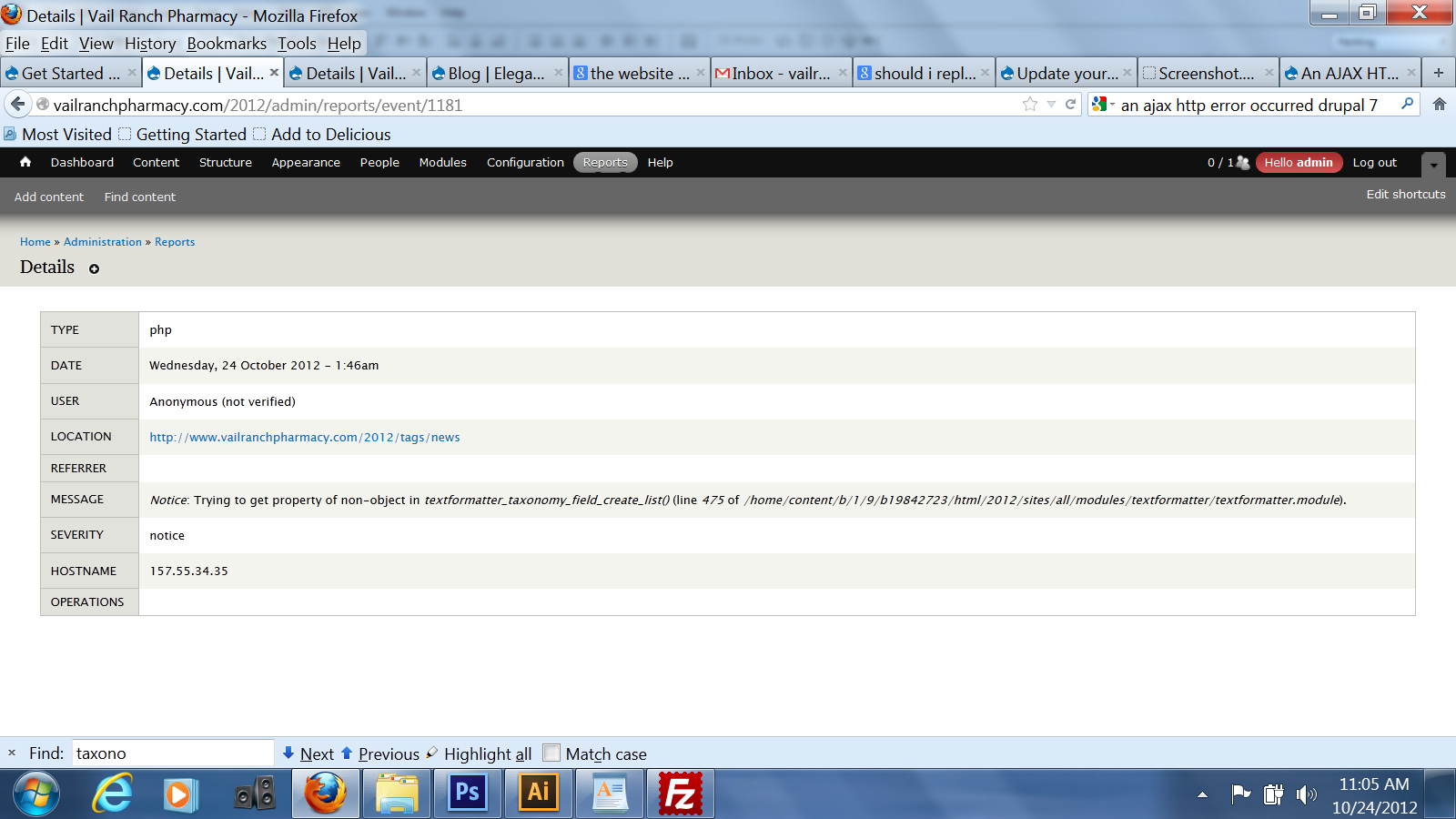This screenshot has height=819, width=1456.
Task: Expand the URL bar history dropdown arrow
Action: point(1051,105)
